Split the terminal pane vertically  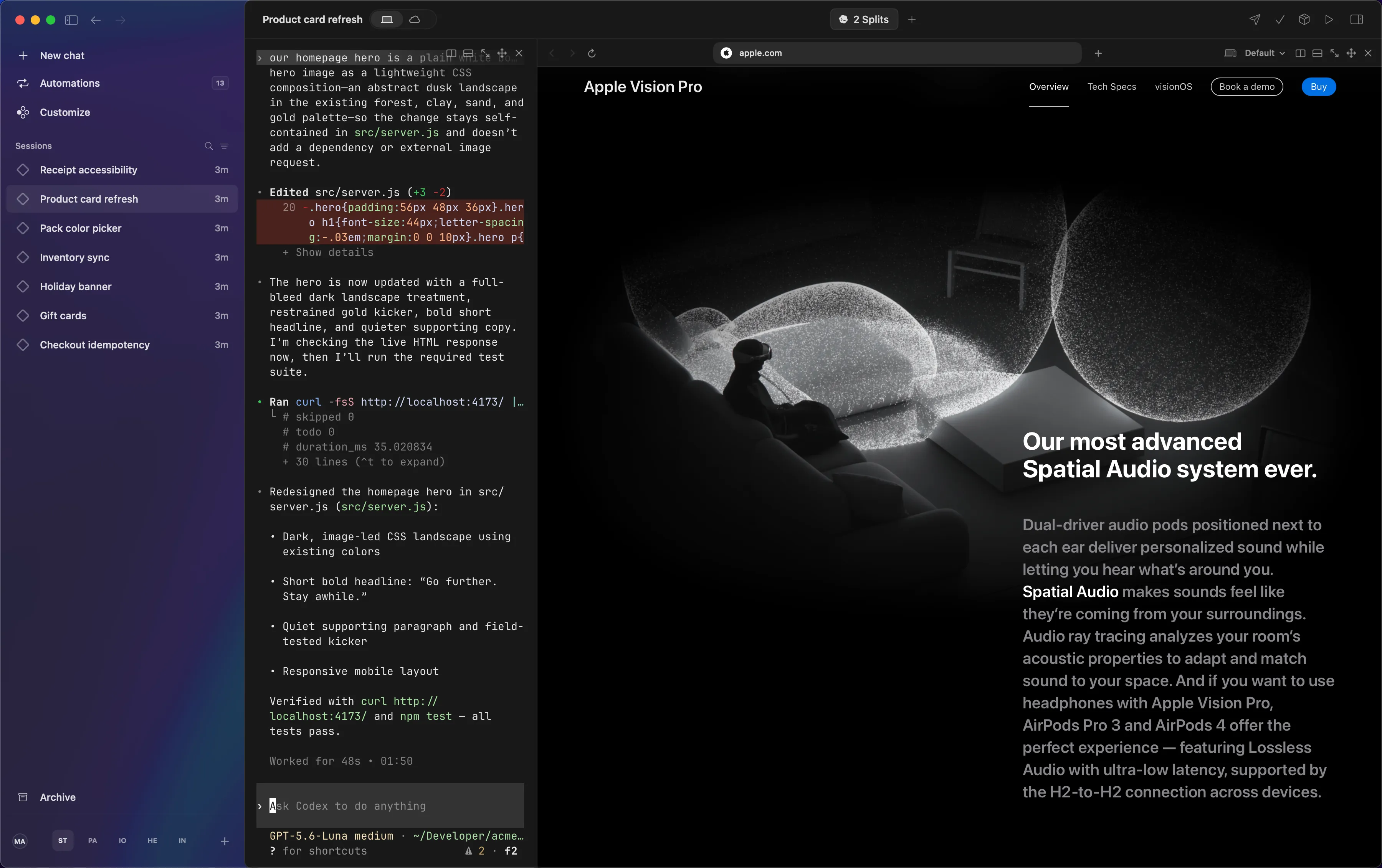pyautogui.click(x=452, y=53)
